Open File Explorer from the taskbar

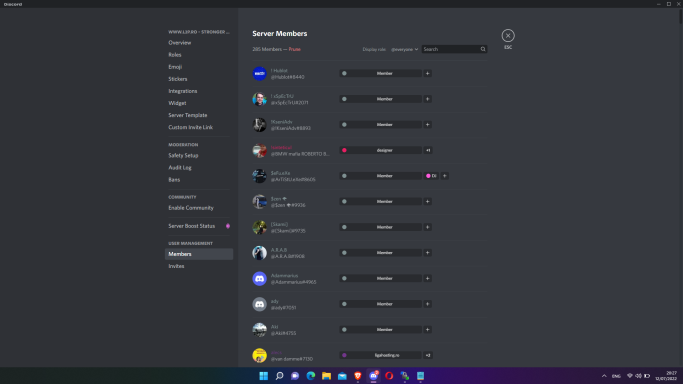pos(326,376)
